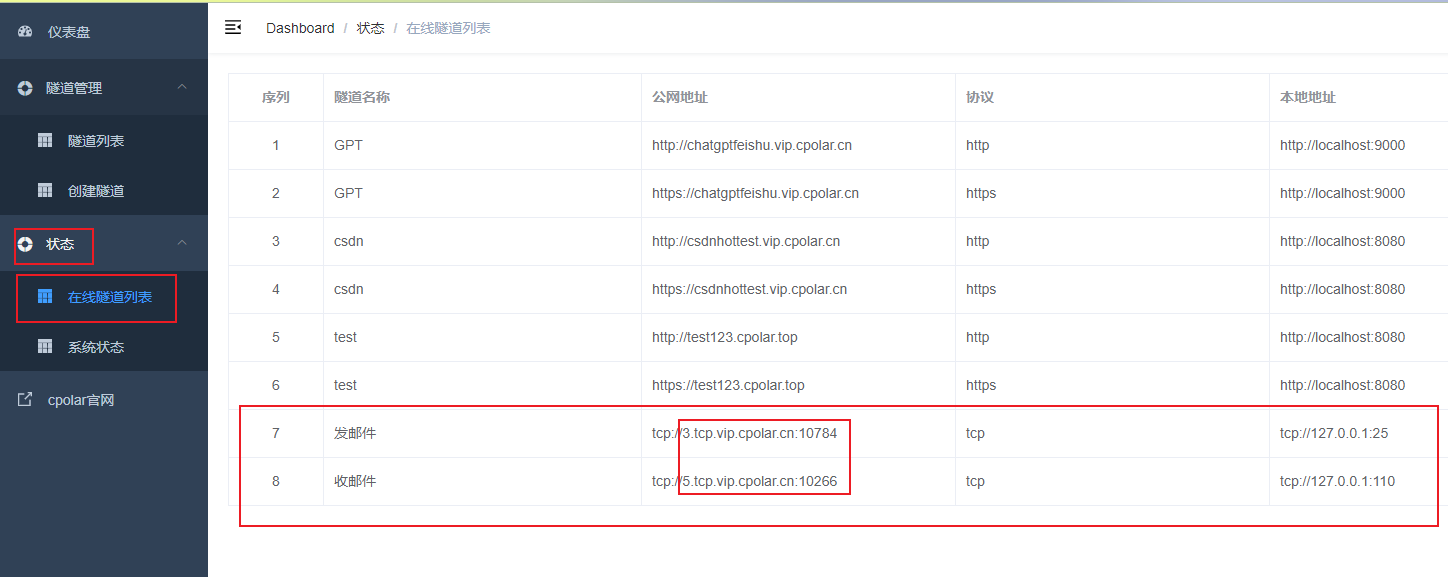
Task: Click GPT tunnel name in row 1
Action: coord(348,145)
